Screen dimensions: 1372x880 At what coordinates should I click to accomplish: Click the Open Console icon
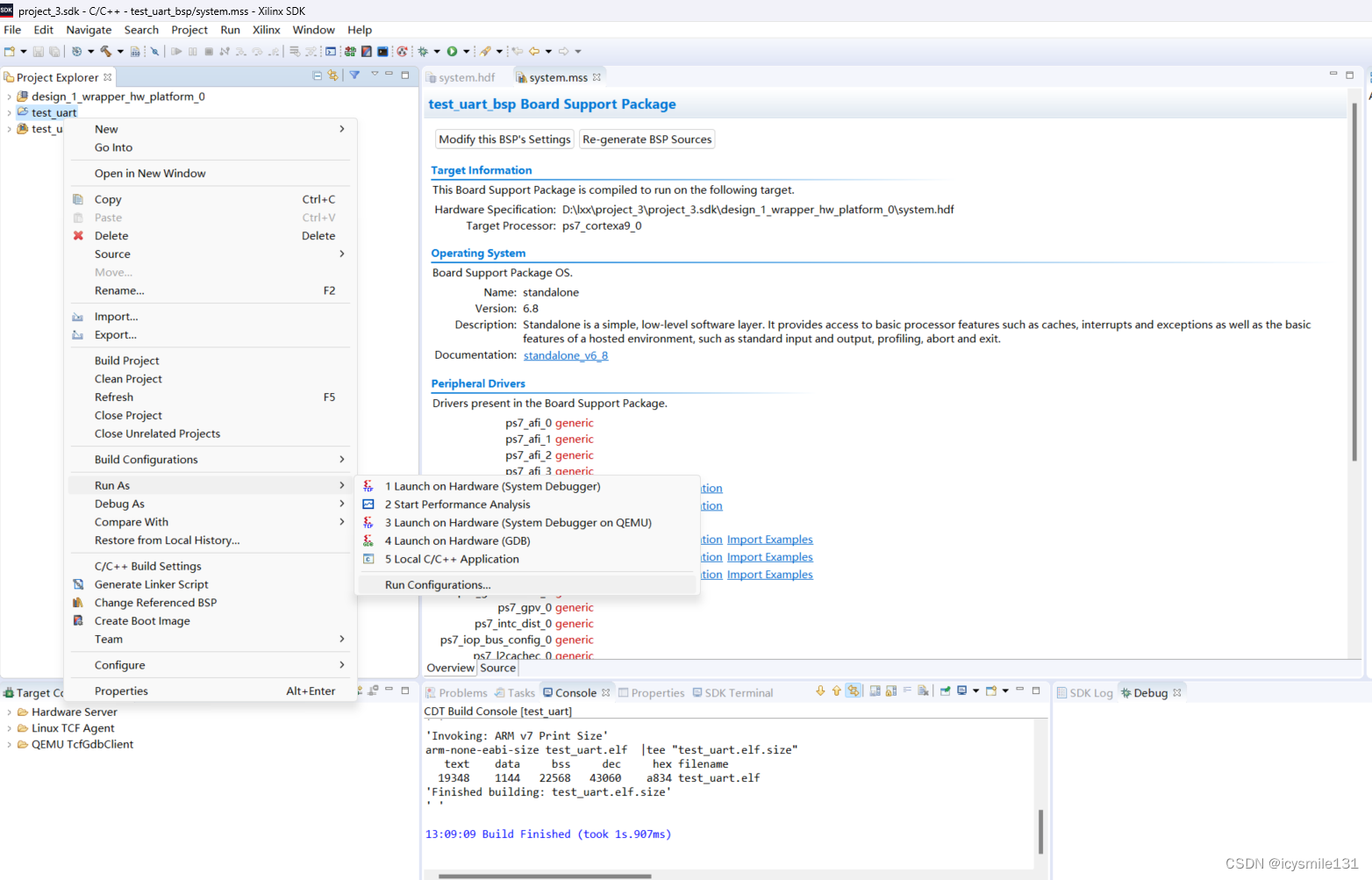pos(990,691)
